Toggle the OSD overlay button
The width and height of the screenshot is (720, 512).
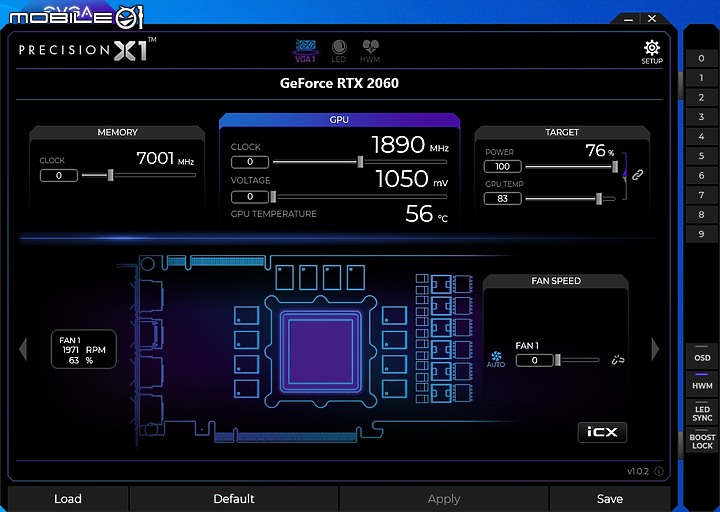tap(702, 355)
